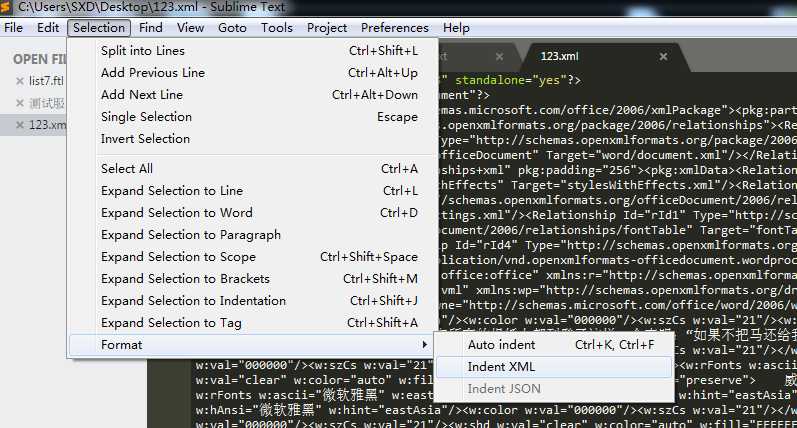Open the View menu
Viewport: 797px width, 428px height.
pos(190,27)
